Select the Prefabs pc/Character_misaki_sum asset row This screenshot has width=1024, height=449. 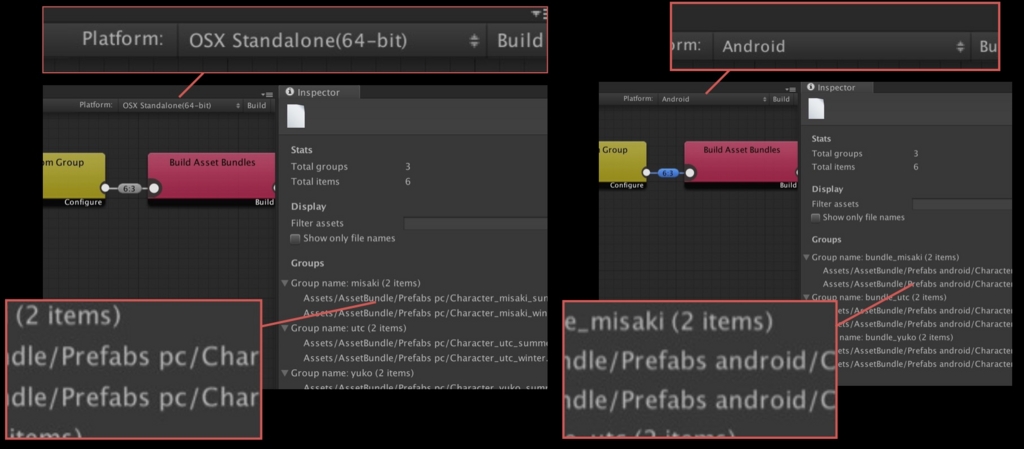coord(424,298)
